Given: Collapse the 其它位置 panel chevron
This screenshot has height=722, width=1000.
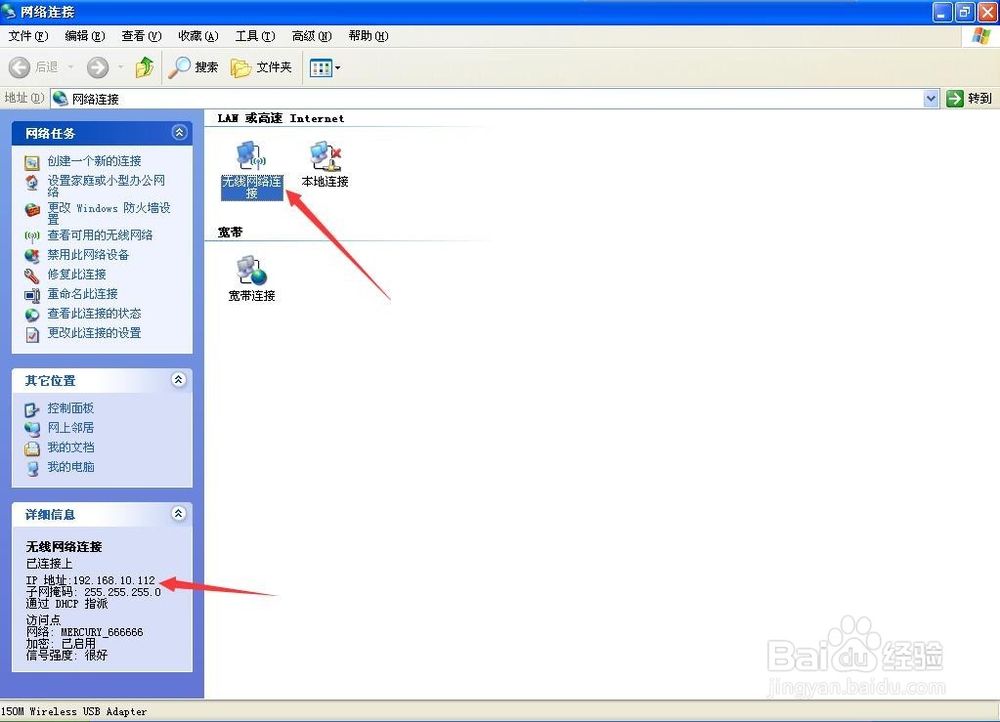Looking at the screenshot, I should click(x=179, y=380).
